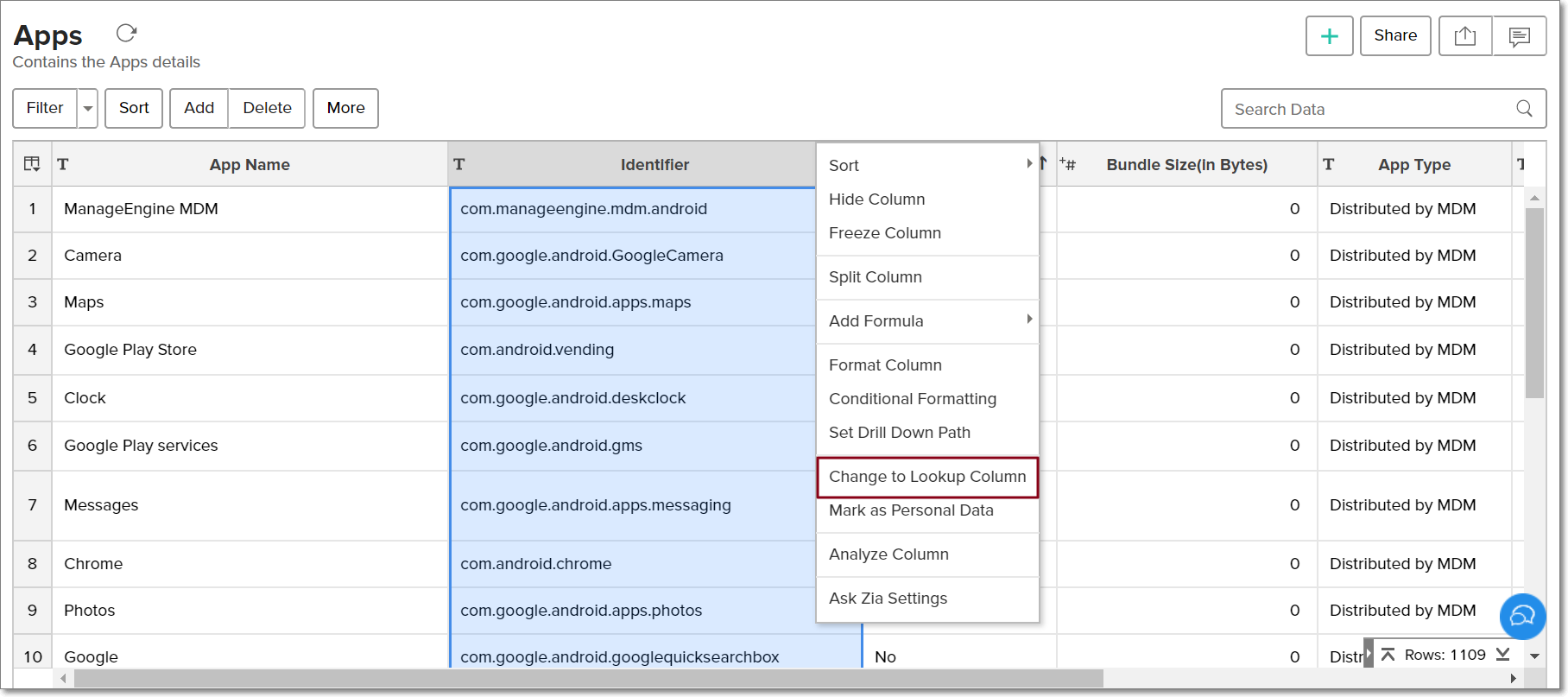Click the horizontal scrollbar thumb at bottom
1568x697 pixels.
click(587, 679)
